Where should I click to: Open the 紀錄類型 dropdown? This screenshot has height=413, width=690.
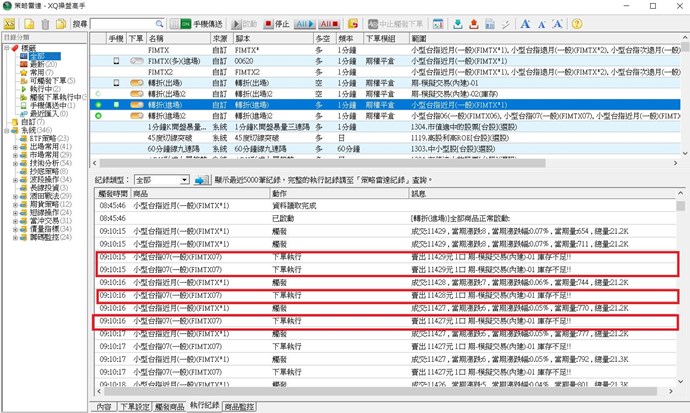185,180
